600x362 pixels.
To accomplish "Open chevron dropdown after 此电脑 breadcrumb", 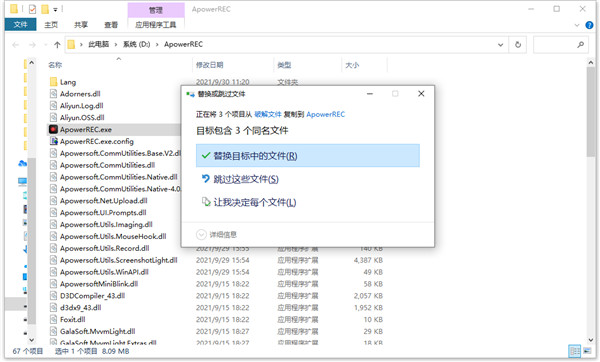I will [116, 44].
